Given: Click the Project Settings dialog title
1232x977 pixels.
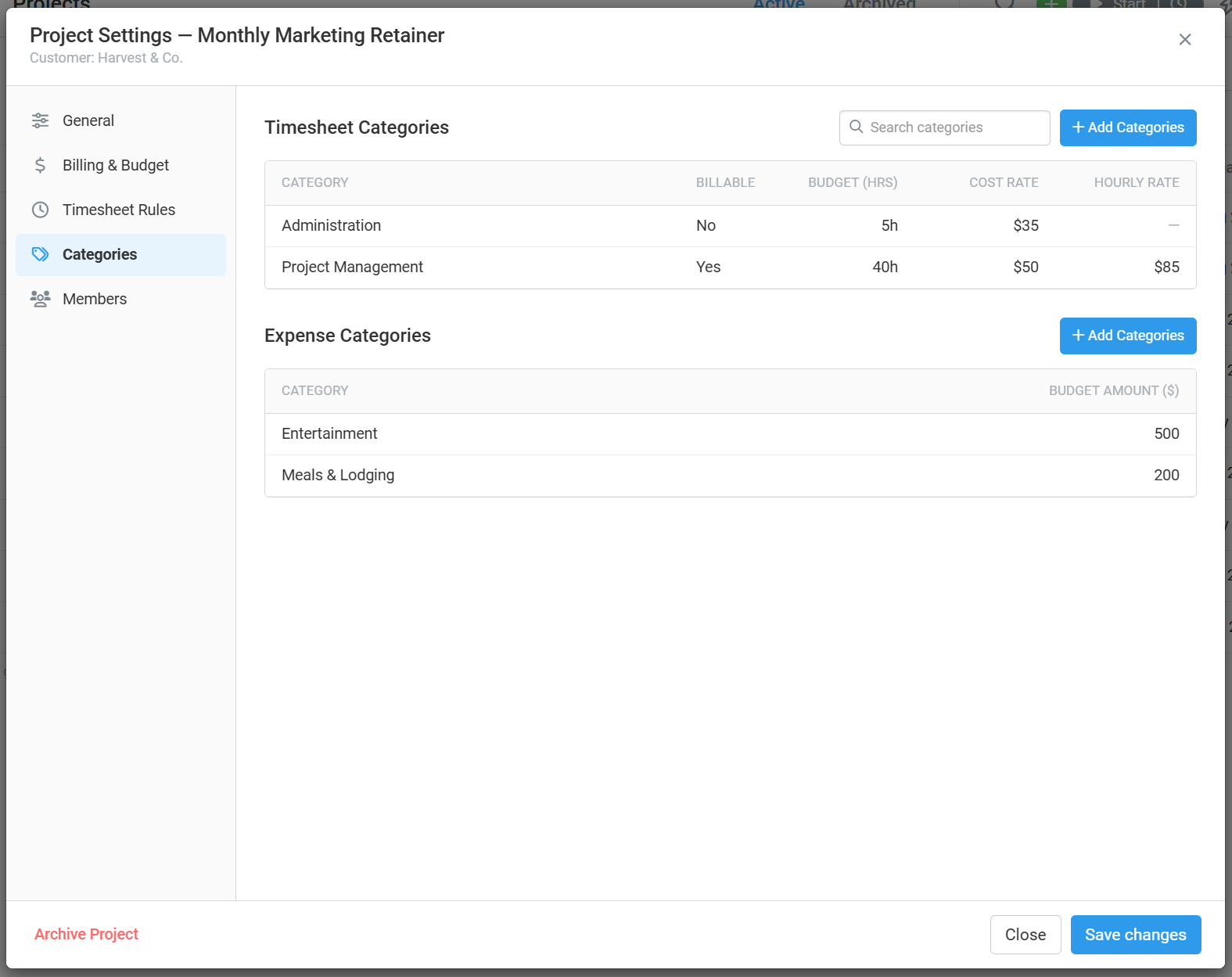Looking at the screenshot, I should point(237,35).
